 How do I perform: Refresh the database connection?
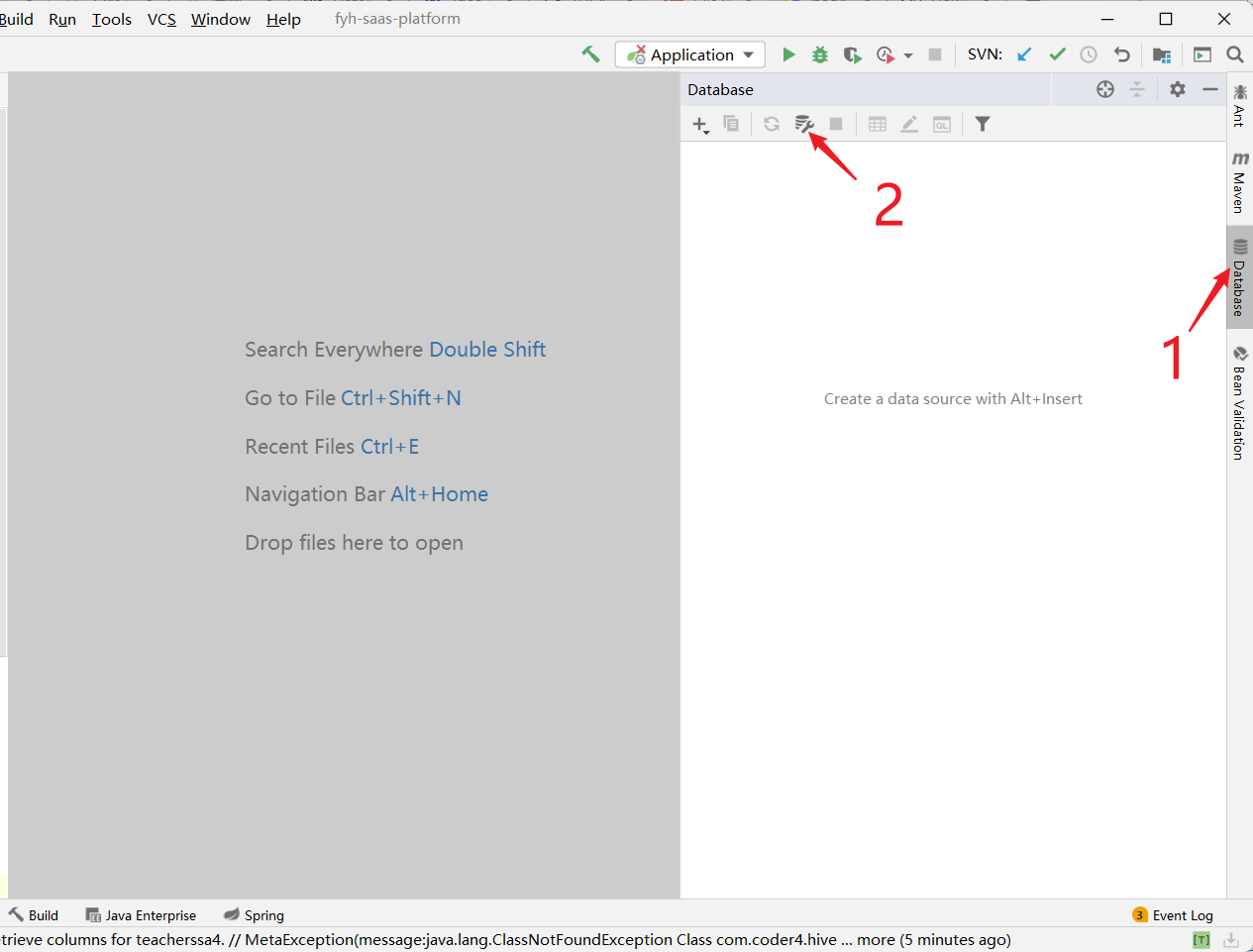[771, 124]
